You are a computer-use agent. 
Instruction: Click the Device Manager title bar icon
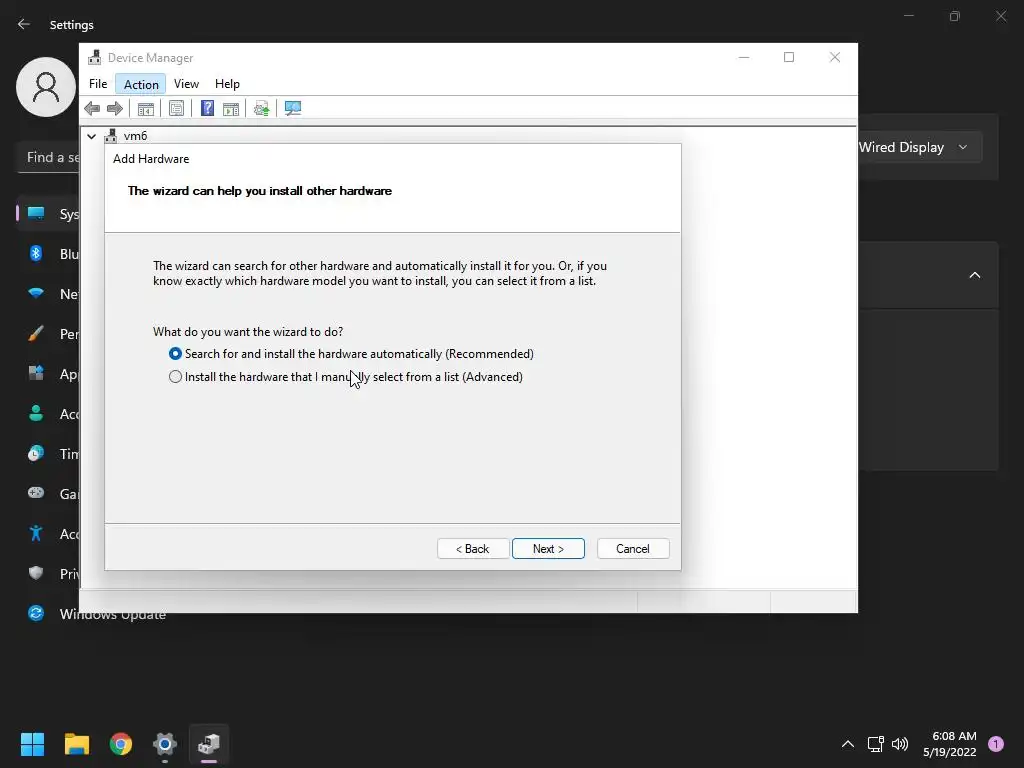[x=95, y=57]
